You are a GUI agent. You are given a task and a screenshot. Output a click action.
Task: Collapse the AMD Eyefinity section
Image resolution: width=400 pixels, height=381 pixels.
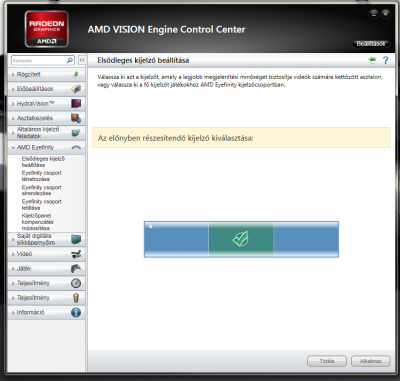[x=46, y=147]
